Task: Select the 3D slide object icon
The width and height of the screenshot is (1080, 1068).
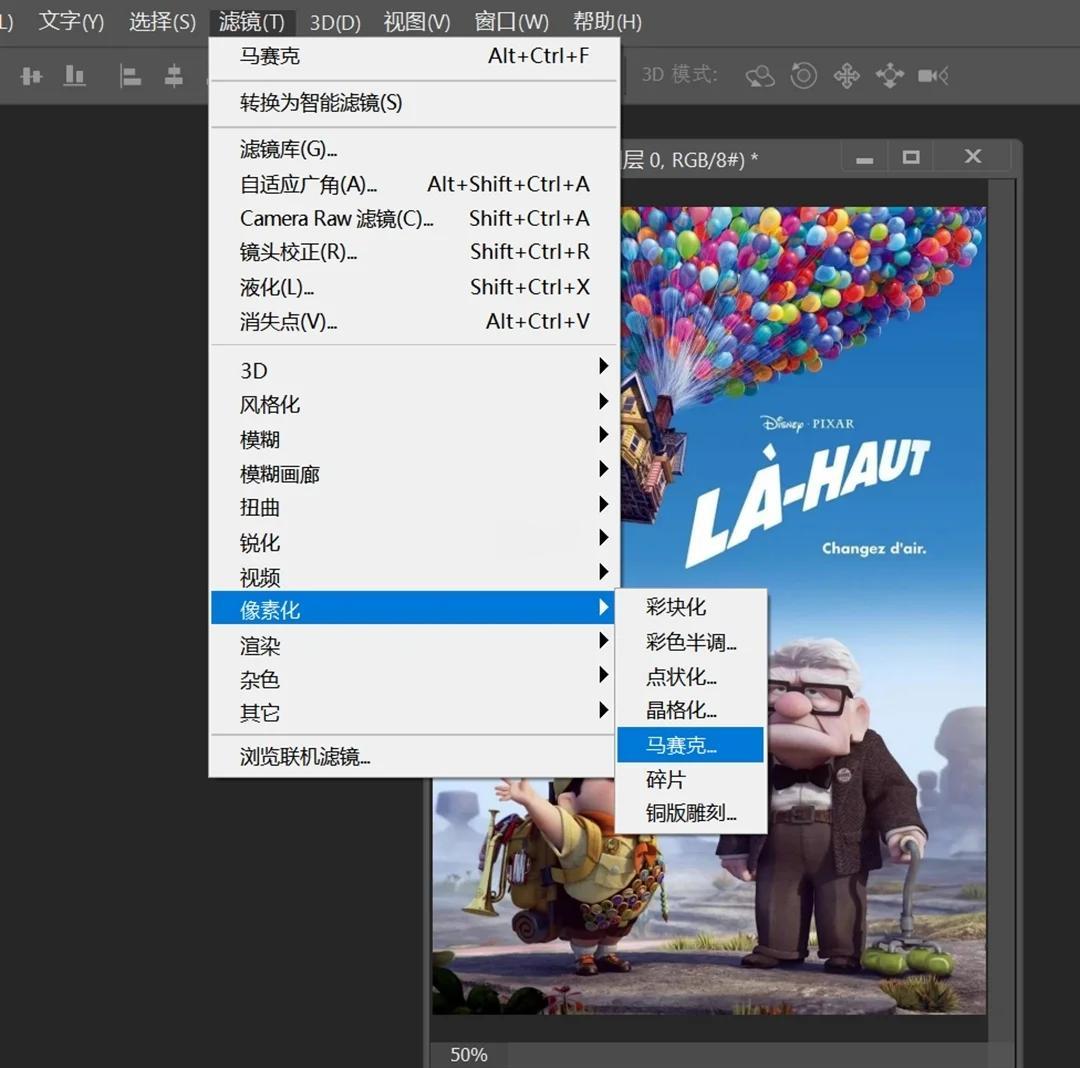Action: tap(889, 76)
